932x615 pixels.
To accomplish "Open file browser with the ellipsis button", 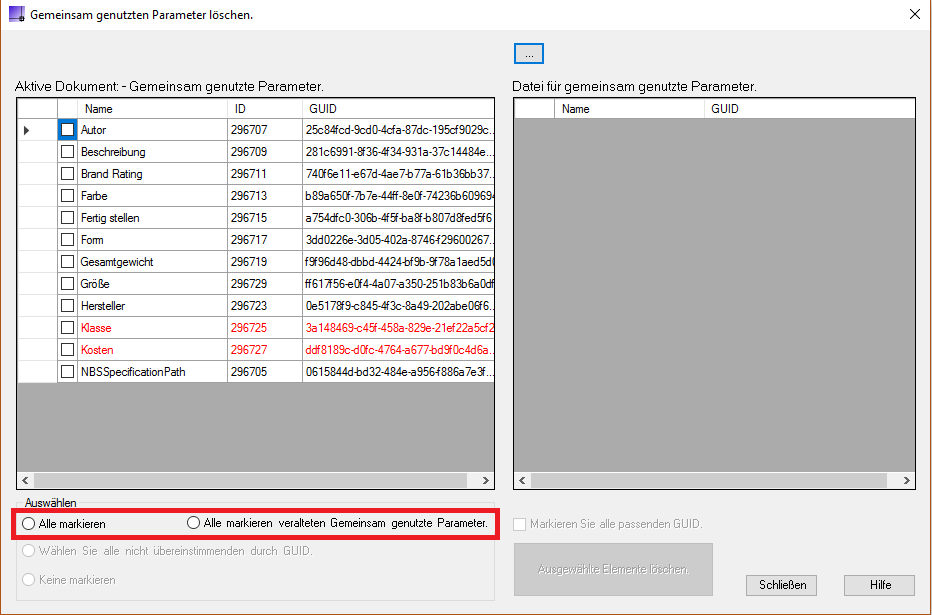I will [529, 54].
